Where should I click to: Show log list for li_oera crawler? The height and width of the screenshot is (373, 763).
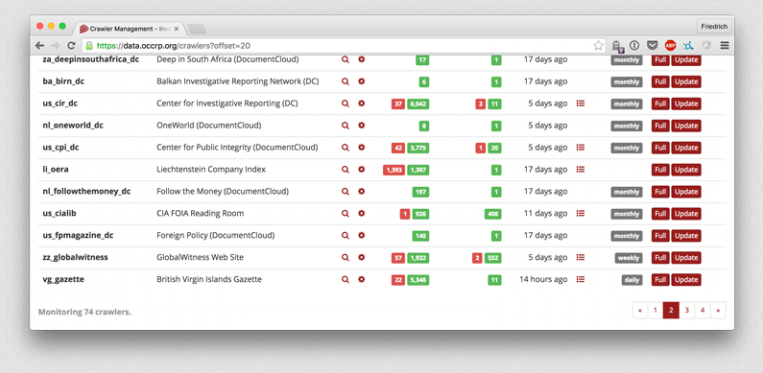click(580, 169)
